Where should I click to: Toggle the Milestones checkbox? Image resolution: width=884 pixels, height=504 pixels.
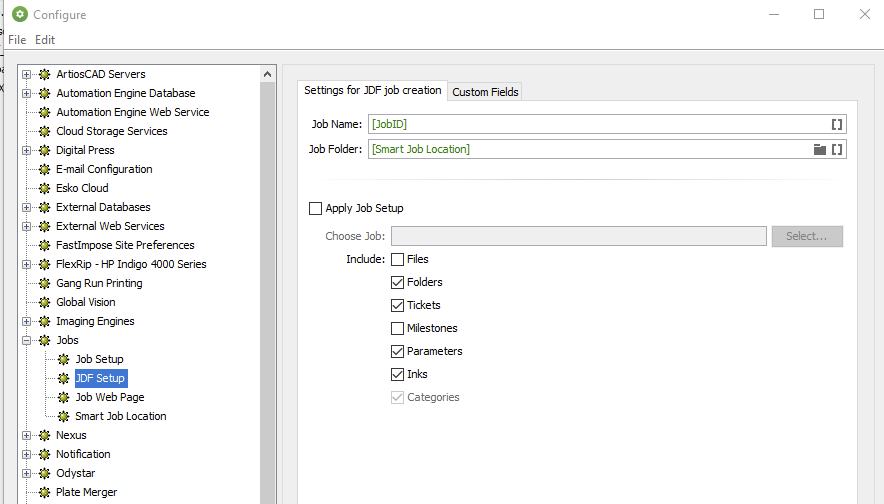398,328
